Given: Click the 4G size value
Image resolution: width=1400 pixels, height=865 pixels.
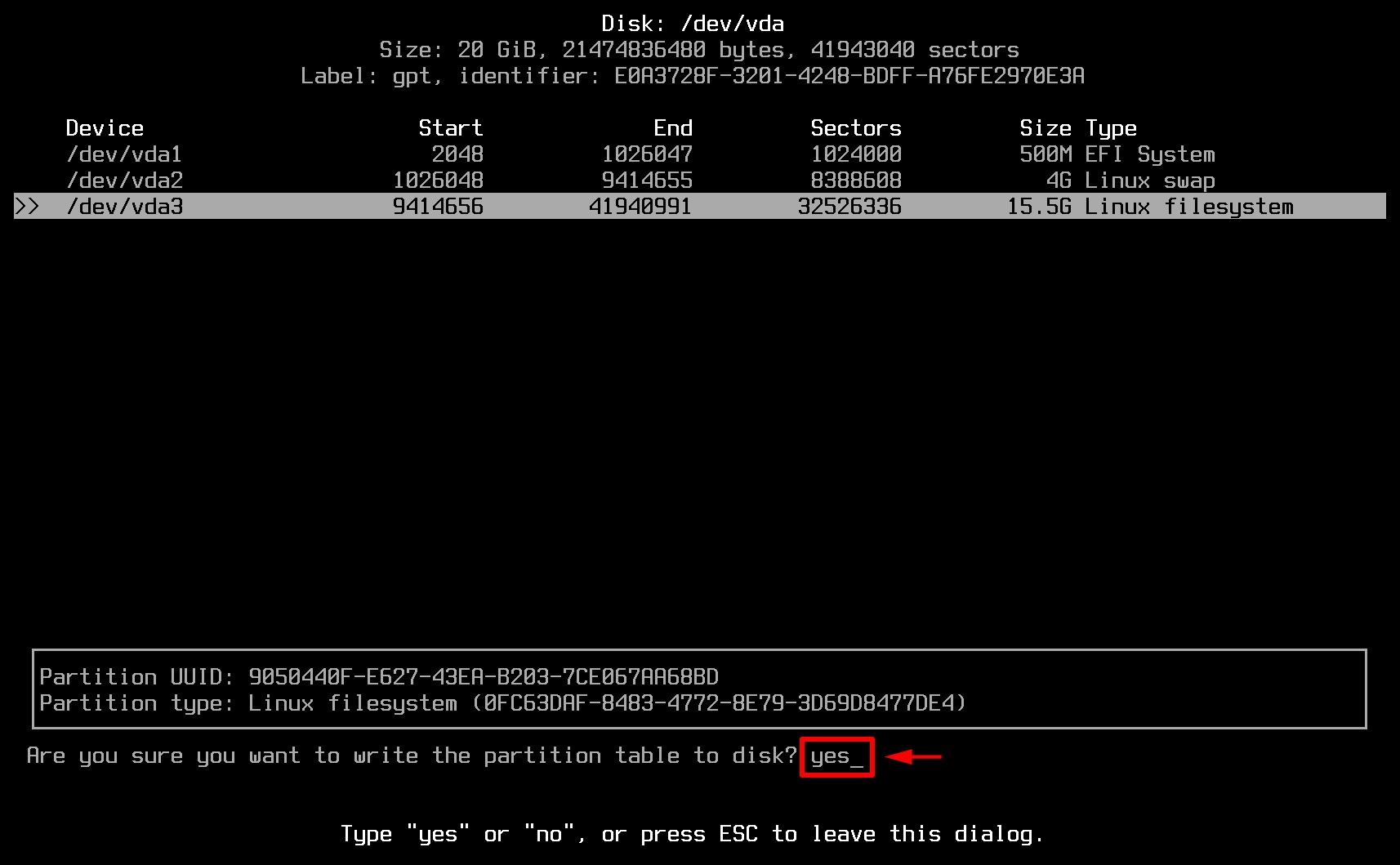Looking at the screenshot, I should pos(1059,181).
